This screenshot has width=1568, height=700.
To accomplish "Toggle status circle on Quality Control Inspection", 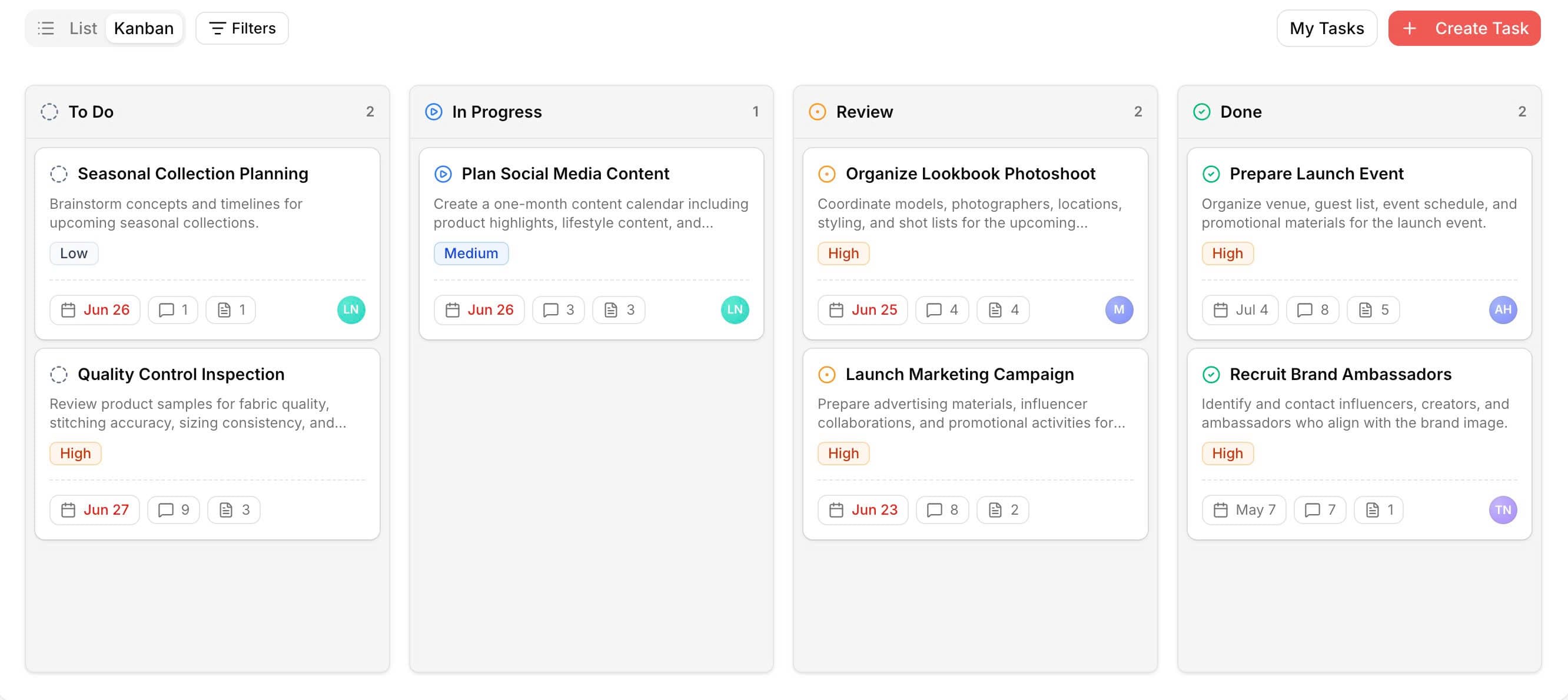I will tap(58, 374).
